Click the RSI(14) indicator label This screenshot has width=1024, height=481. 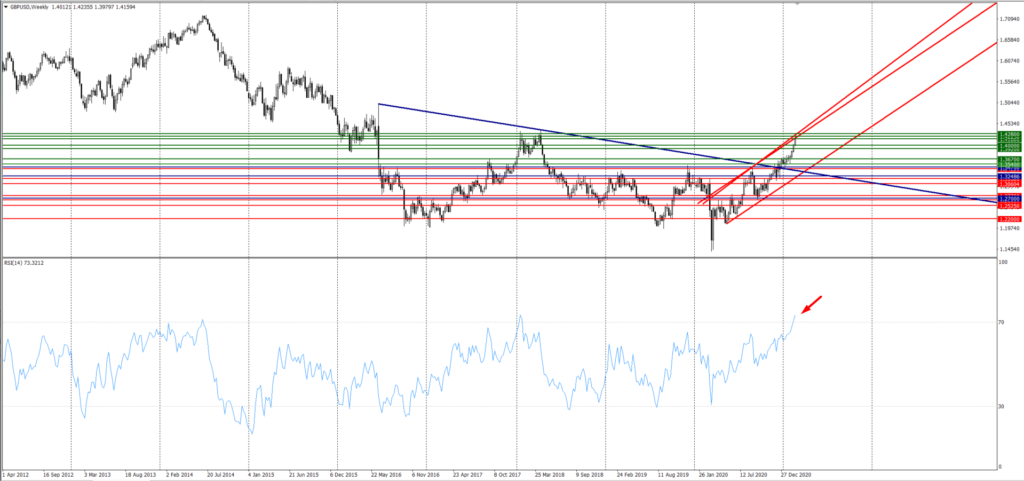(20, 263)
